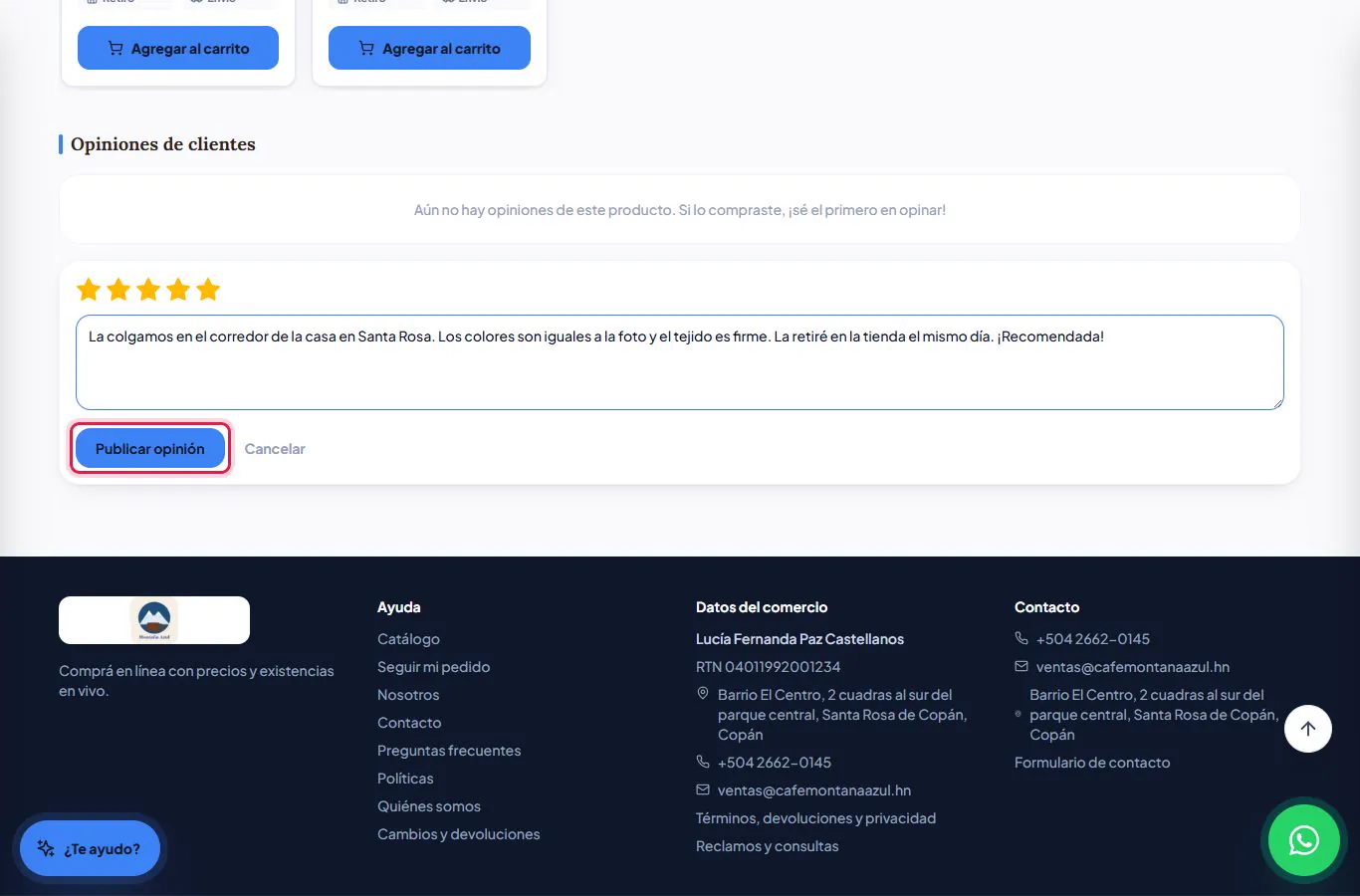Open Cambios y devoluciones link
This screenshot has width=1360, height=896.
(458, 834)
